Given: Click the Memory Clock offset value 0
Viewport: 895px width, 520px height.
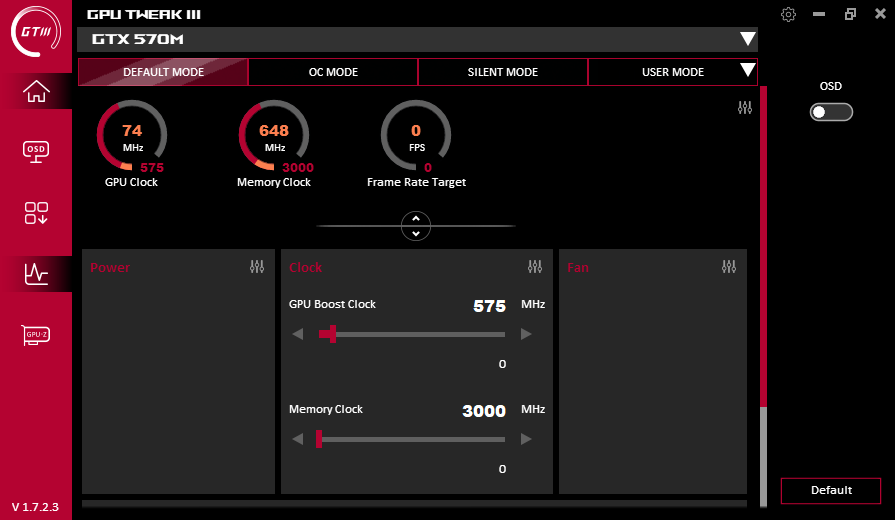Looking at the screenshot, I should (502, 469).
